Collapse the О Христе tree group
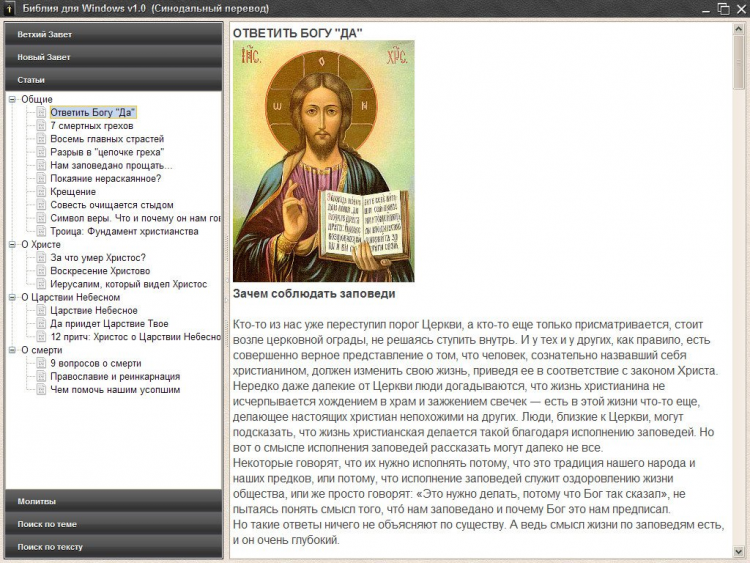The width and height of the screenshot is (750, 563). 12,244
